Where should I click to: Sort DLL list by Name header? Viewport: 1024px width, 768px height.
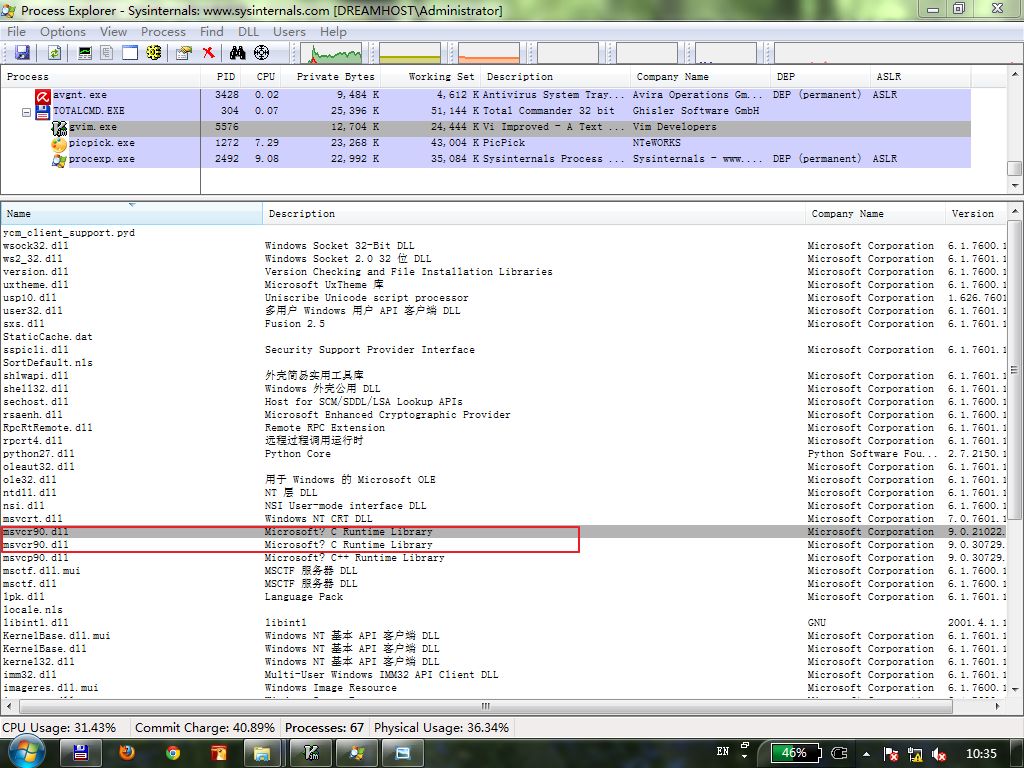coord(131,214)
